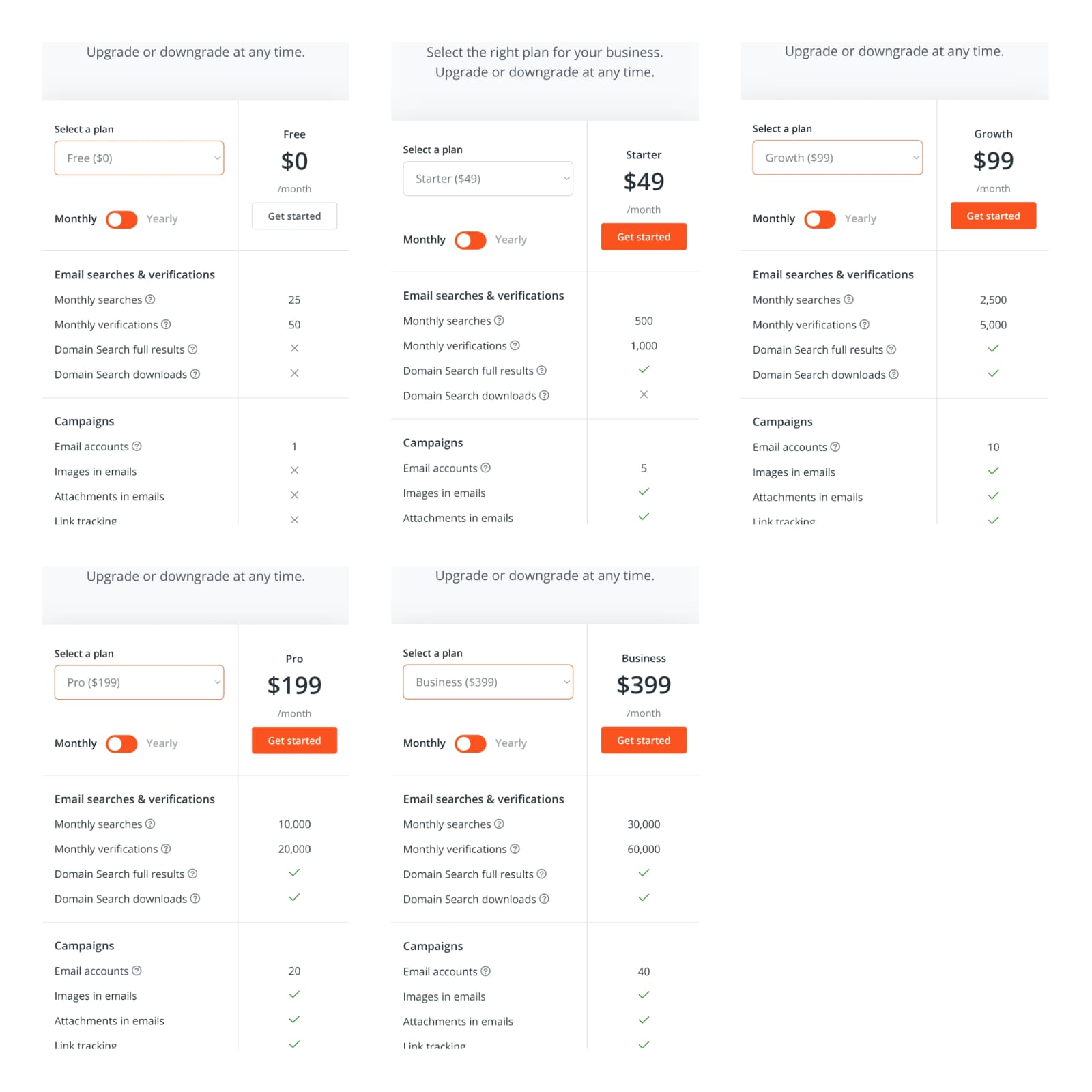The height and width of the screenshot is (1092, 1092).
Task: Click help icon next to Monthly verifications, Pro plan
Action: 166,848
